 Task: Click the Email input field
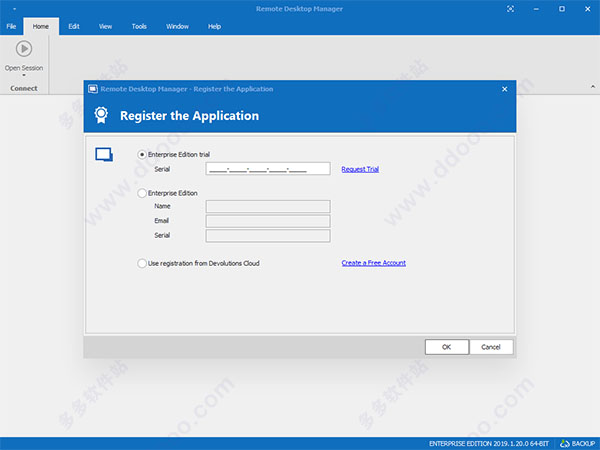point(268,221)
